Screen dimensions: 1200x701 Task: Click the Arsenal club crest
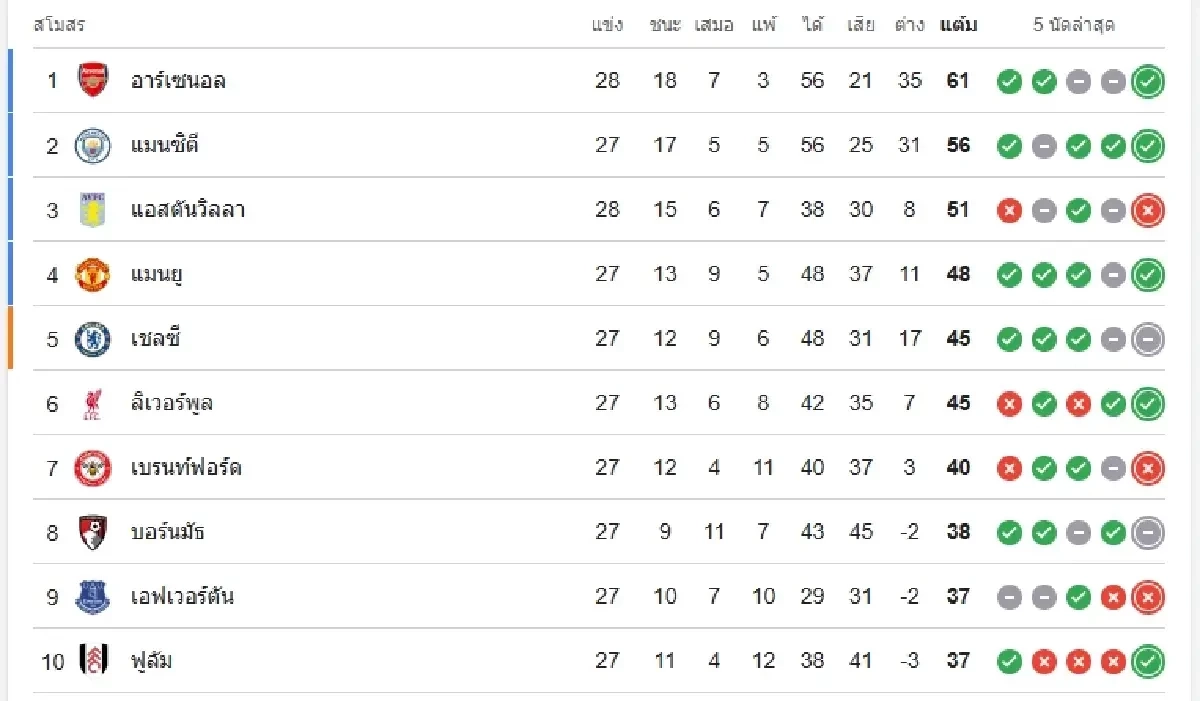(x=93, y=80)
